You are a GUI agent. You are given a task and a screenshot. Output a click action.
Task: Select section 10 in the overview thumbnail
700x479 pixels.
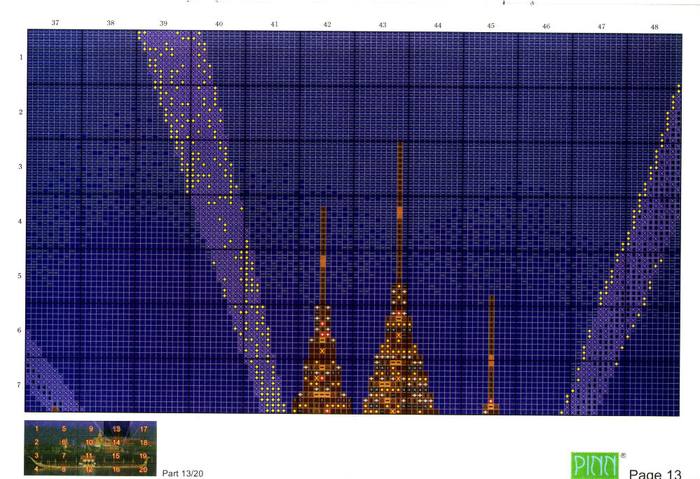tap(90, 442)
